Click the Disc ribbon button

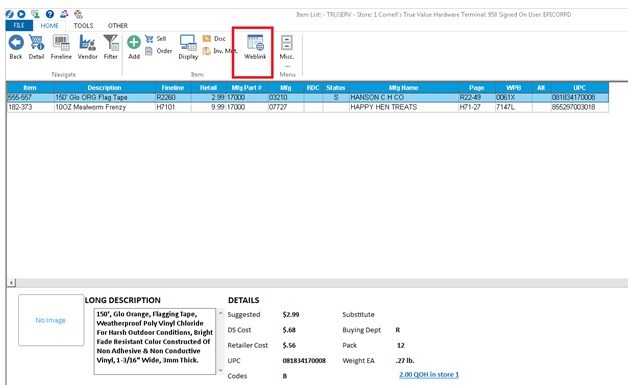tap(214, 38)
